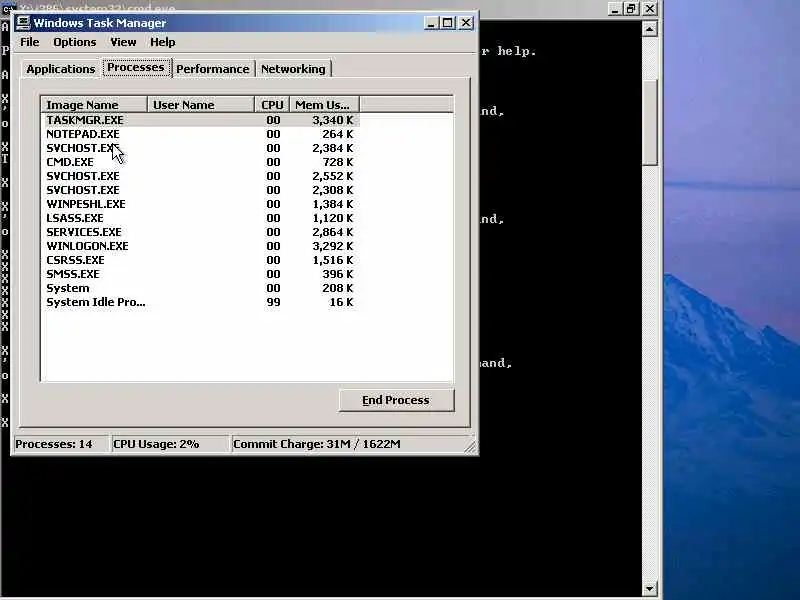The height and width of the screenshot is (600, 800).
Task: Click the 16 K memory value
Action: pyautogui.click(x=341, y=302)
